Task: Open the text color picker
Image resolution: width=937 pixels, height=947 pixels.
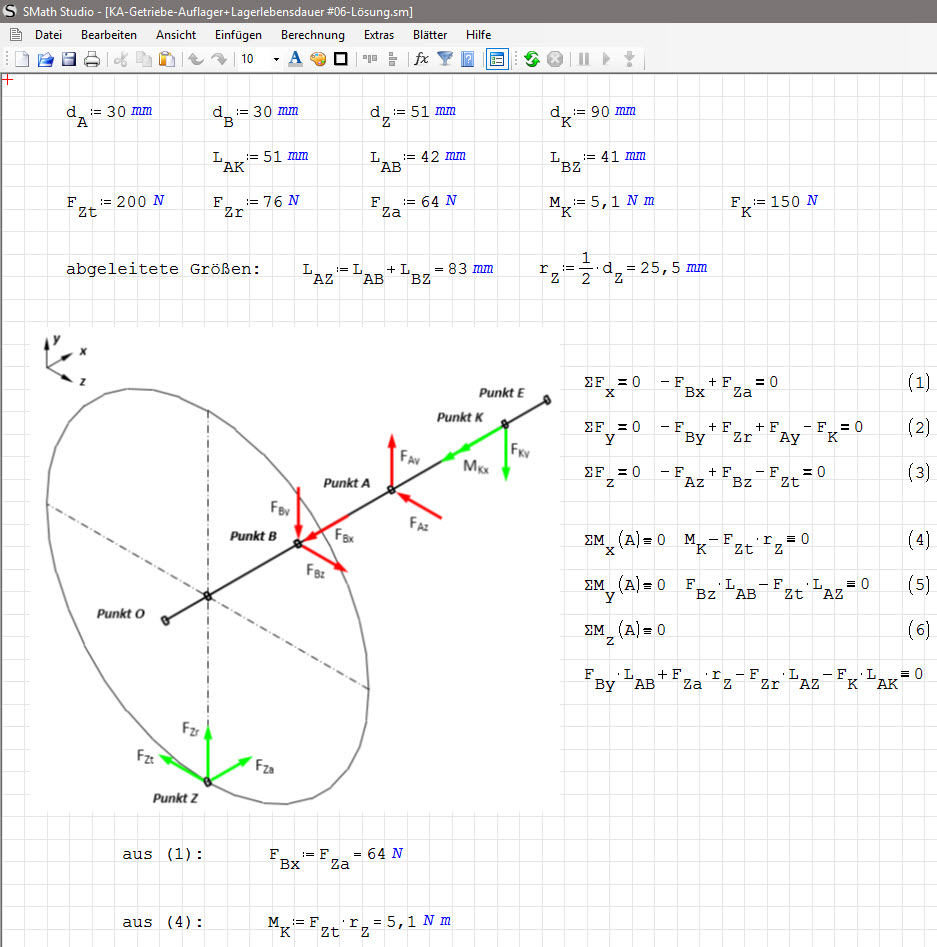Action: (x=295, y=59)
